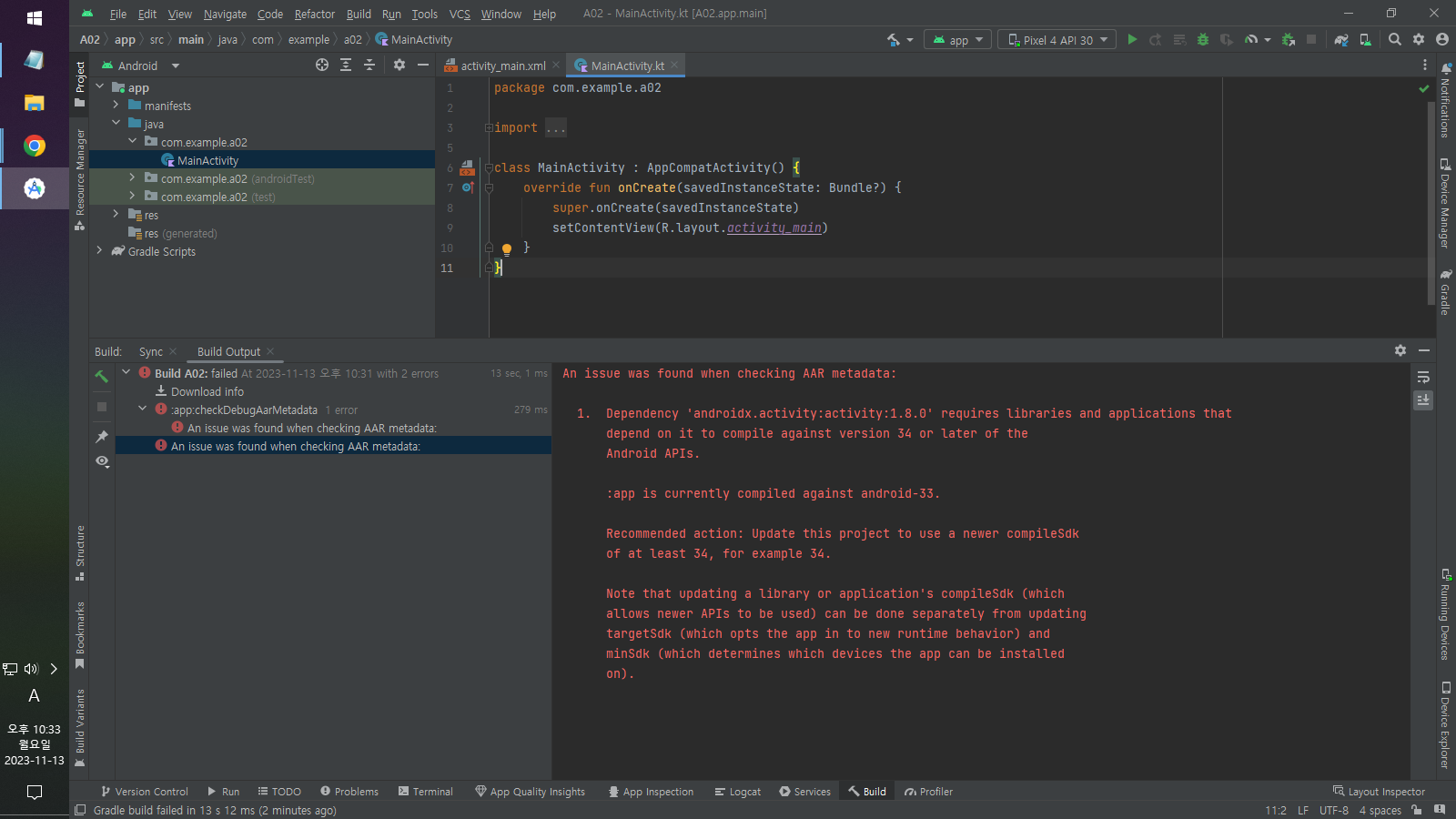Viewport: 1456px width, 819px height.
Task: Open the Terminal tool window
Action: (x=425, y=792)
